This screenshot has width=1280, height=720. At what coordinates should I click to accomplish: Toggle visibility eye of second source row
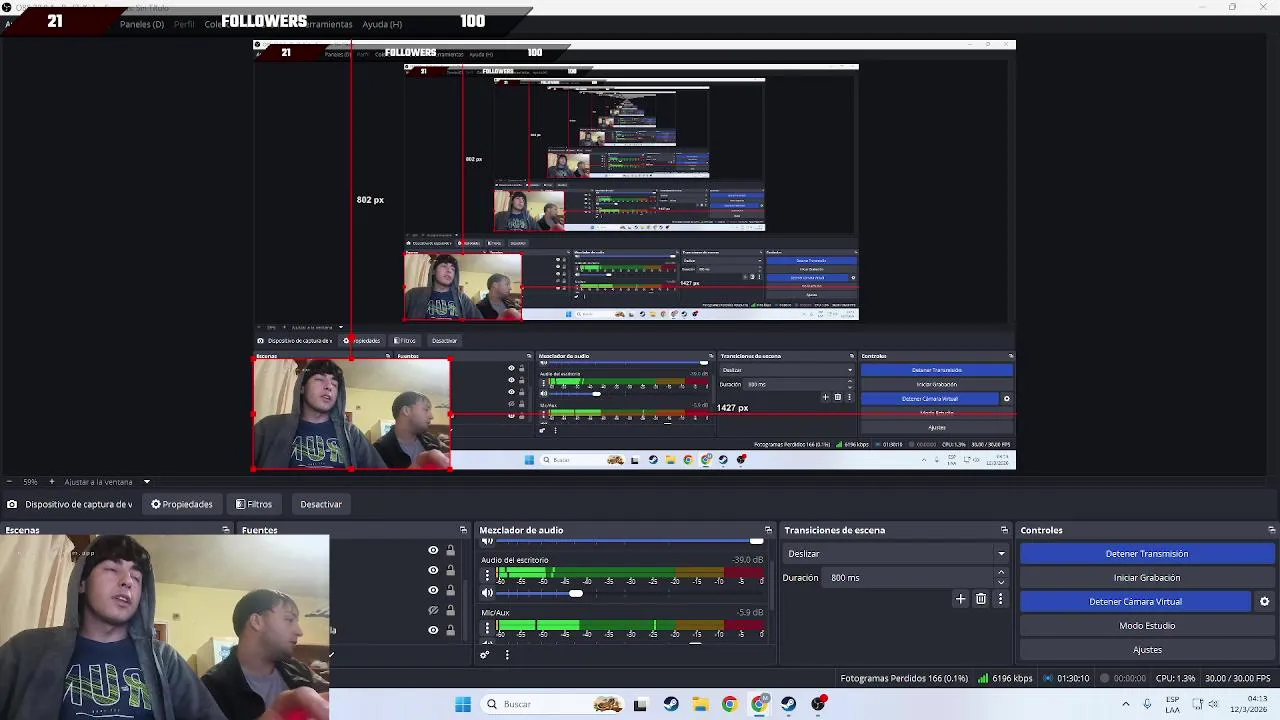tap(433, 570)
